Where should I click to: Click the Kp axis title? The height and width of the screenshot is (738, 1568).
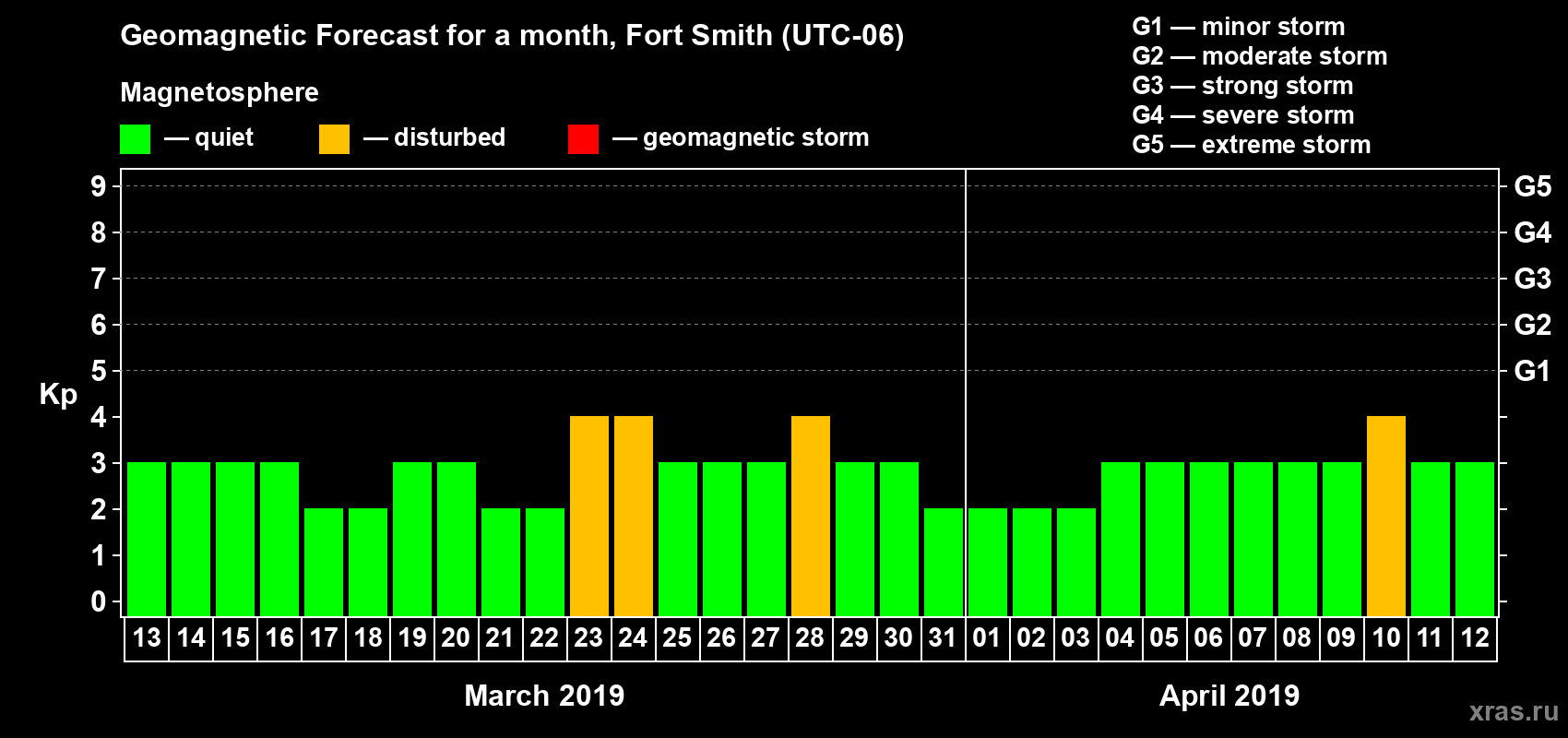point(58,394)
